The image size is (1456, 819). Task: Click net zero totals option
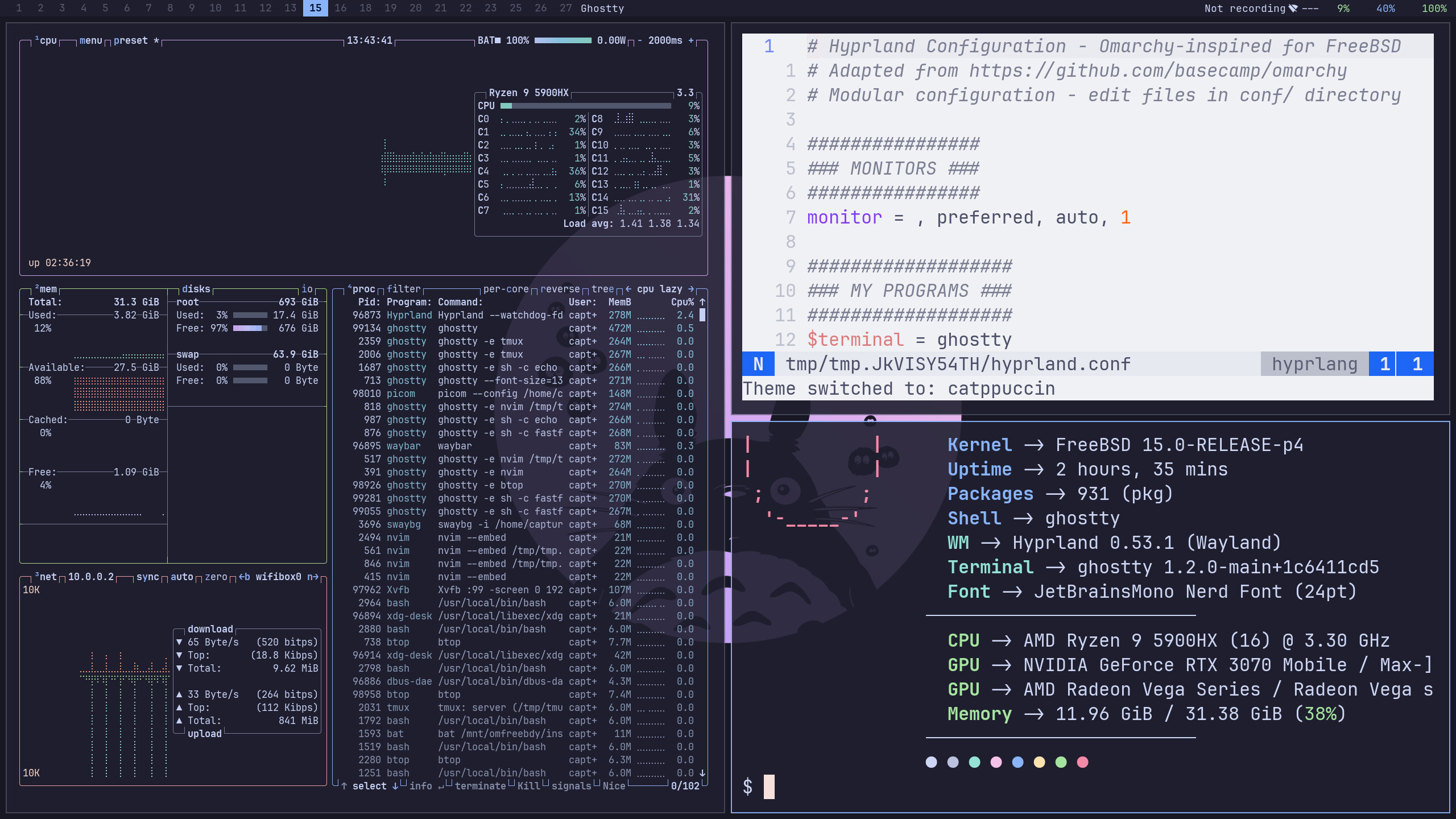point(216,577)
